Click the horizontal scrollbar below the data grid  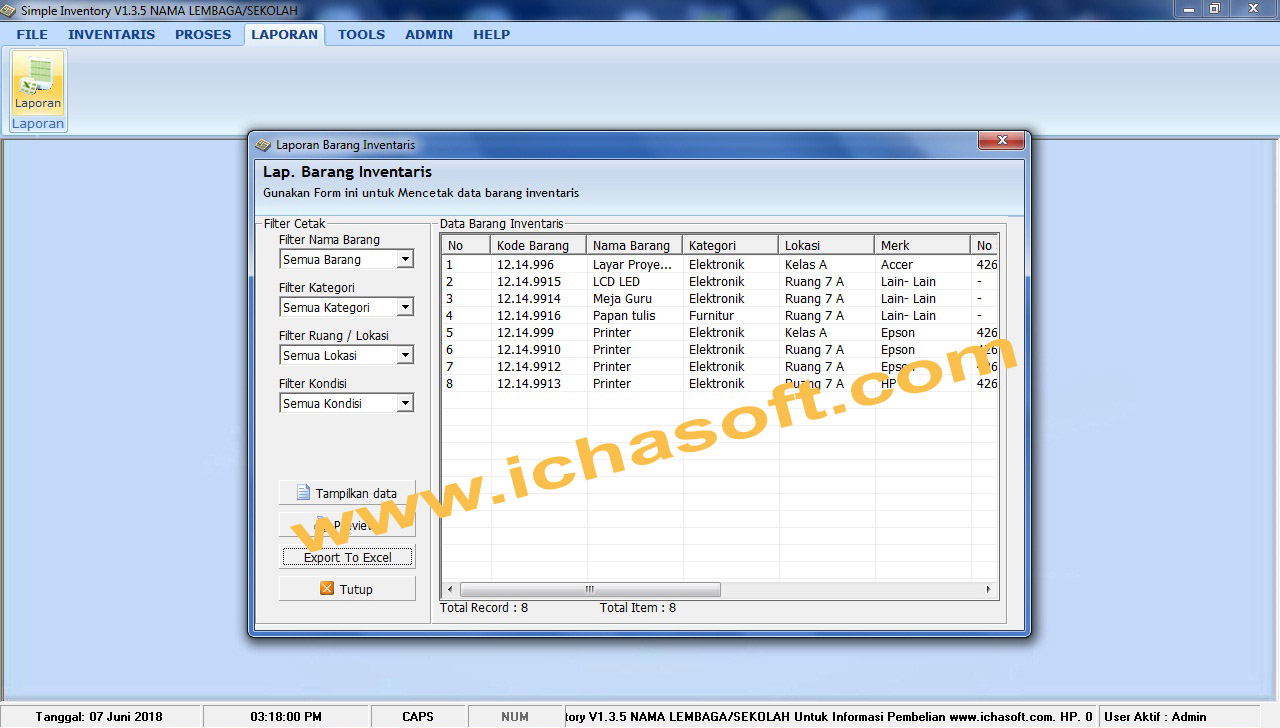tap(588, 589)
